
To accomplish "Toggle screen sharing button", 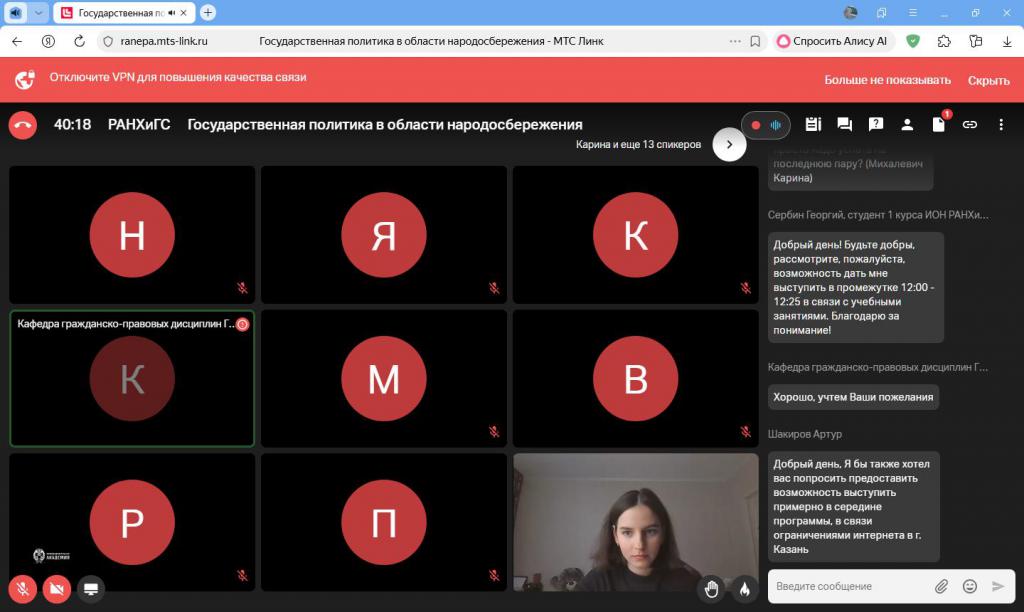I will (90, 588).
